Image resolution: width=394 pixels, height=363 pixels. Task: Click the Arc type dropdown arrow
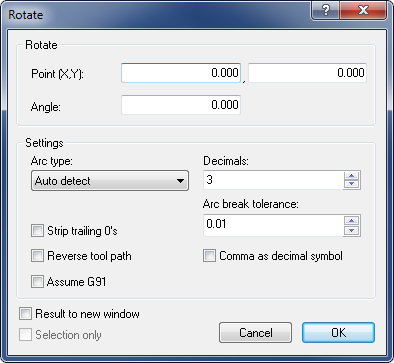(x=180, y=181)
